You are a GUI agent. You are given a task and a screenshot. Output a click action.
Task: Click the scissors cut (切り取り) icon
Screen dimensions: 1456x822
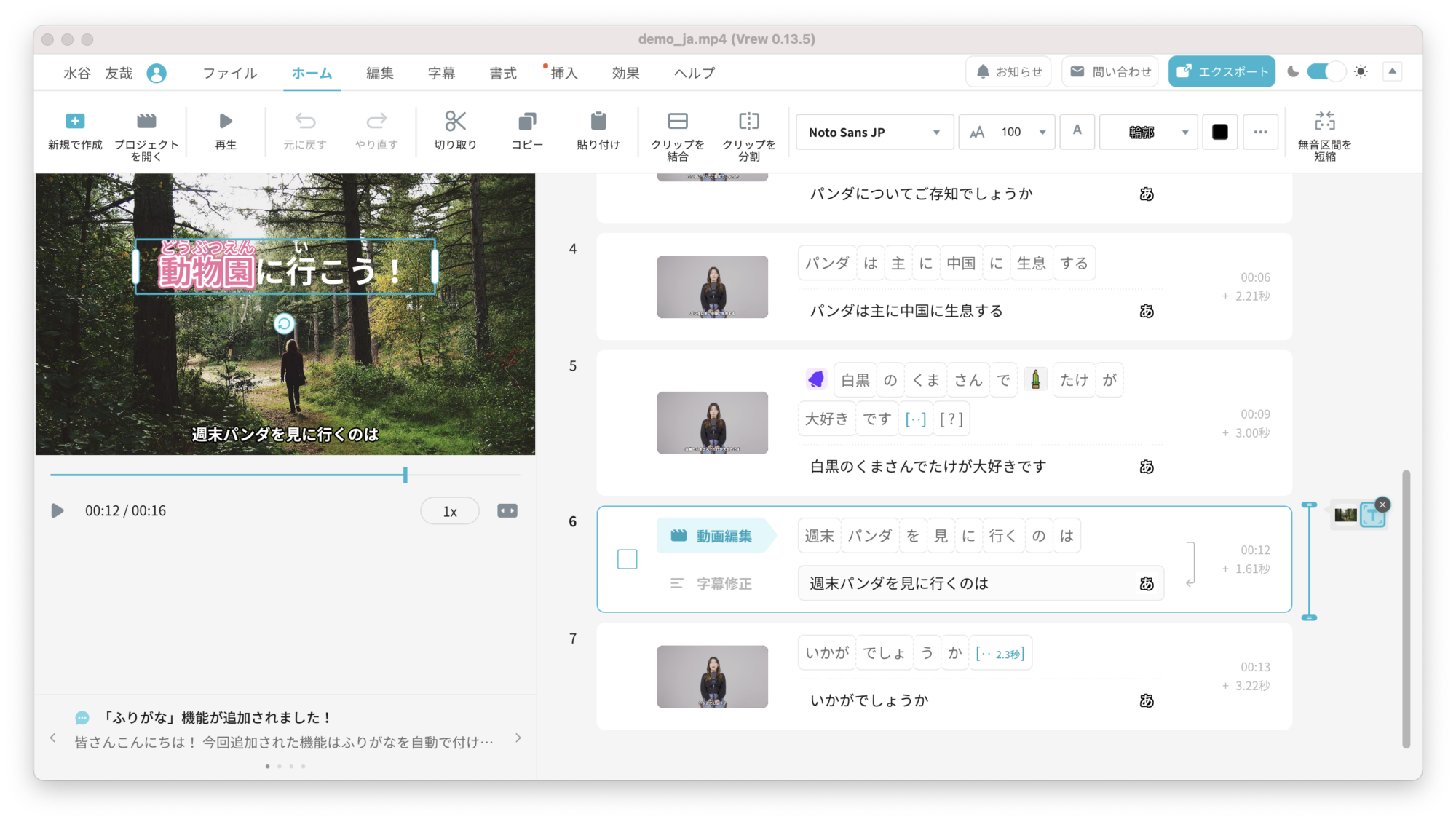455,121
